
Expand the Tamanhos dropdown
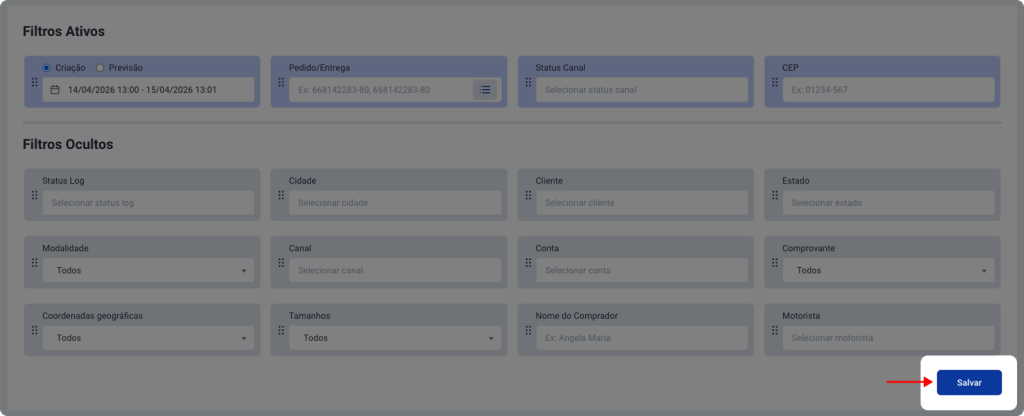tap(395, 338)
